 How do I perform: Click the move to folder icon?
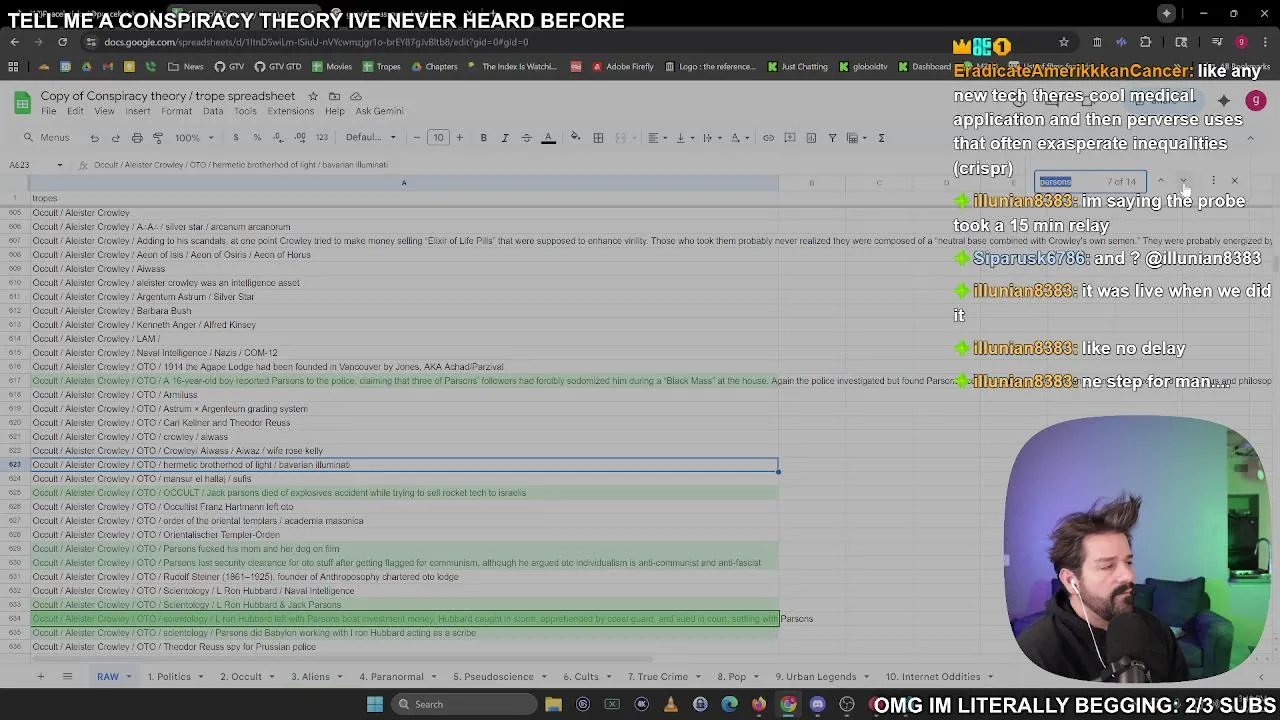point(334,96)
